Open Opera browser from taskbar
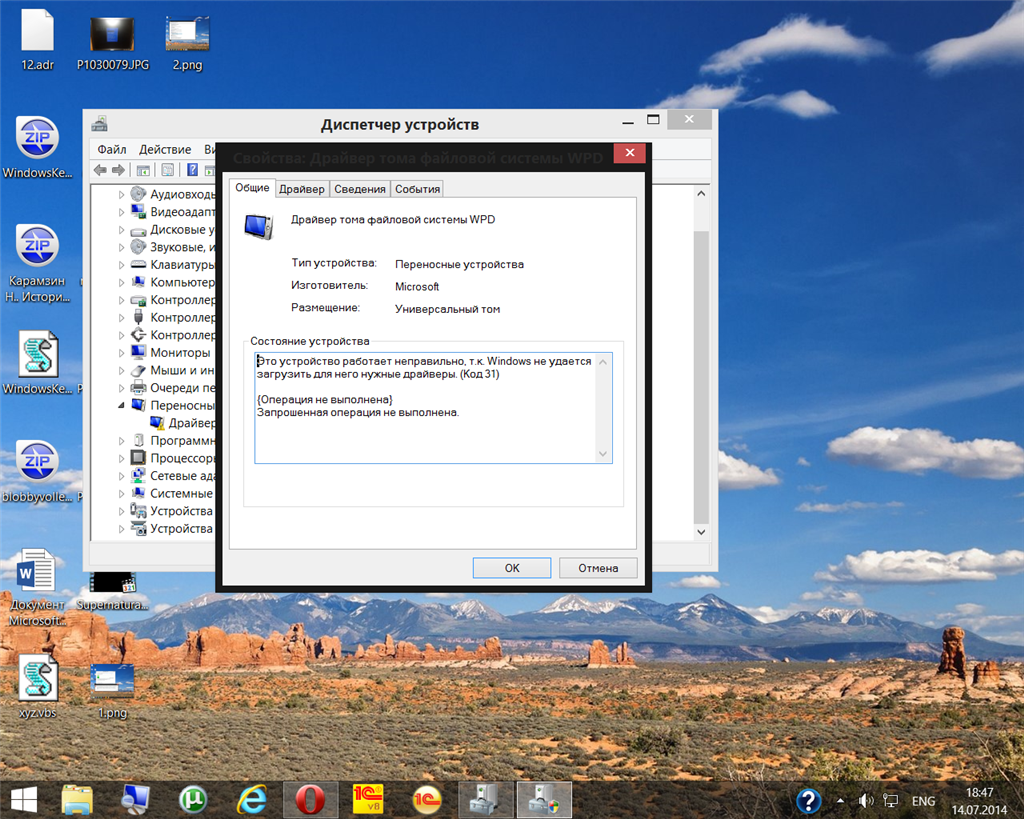Viewport: 1024px width, 819px height. tap(310, 800)
